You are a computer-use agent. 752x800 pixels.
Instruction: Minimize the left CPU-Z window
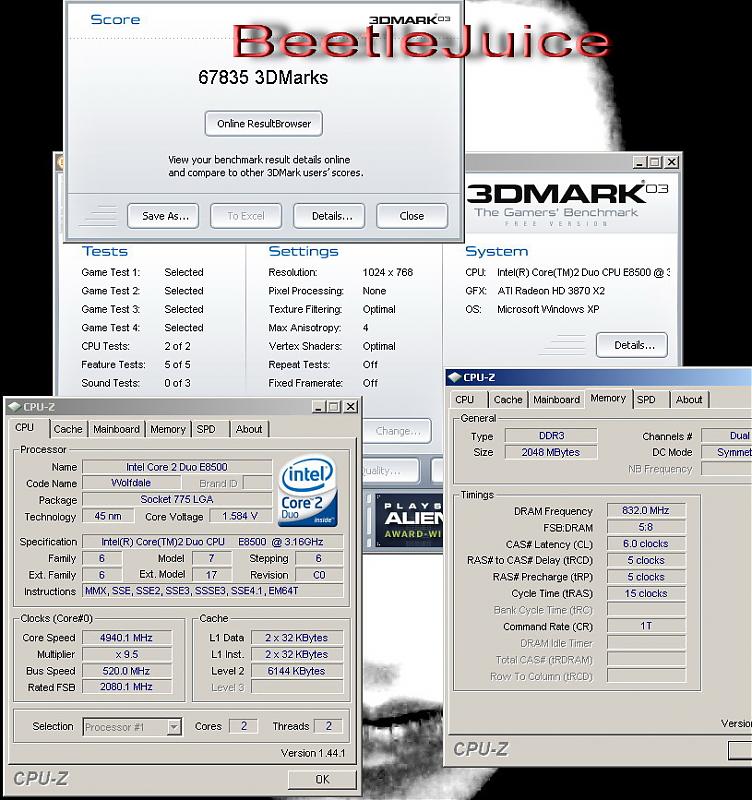[319, 407]
